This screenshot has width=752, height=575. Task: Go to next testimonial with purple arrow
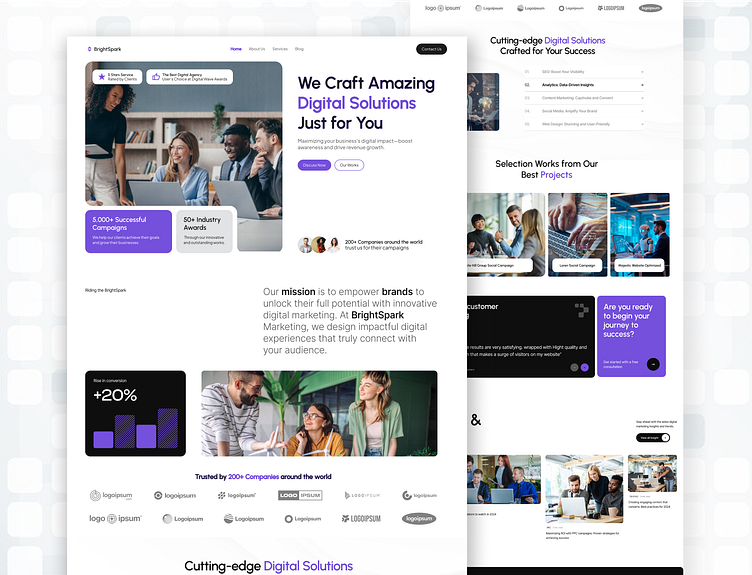coord(585,367)
